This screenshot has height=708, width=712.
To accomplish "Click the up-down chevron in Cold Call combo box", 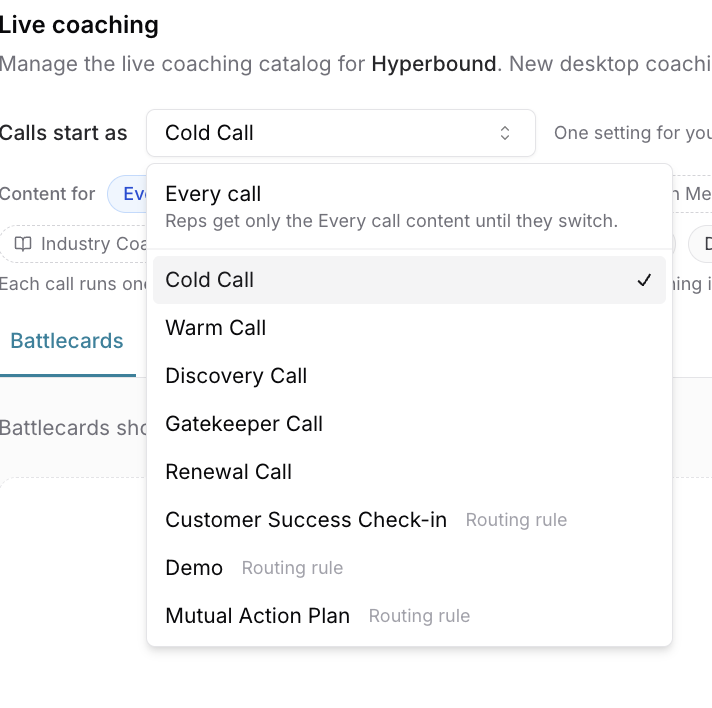I will pyautogui.click(x=504, y=133).
